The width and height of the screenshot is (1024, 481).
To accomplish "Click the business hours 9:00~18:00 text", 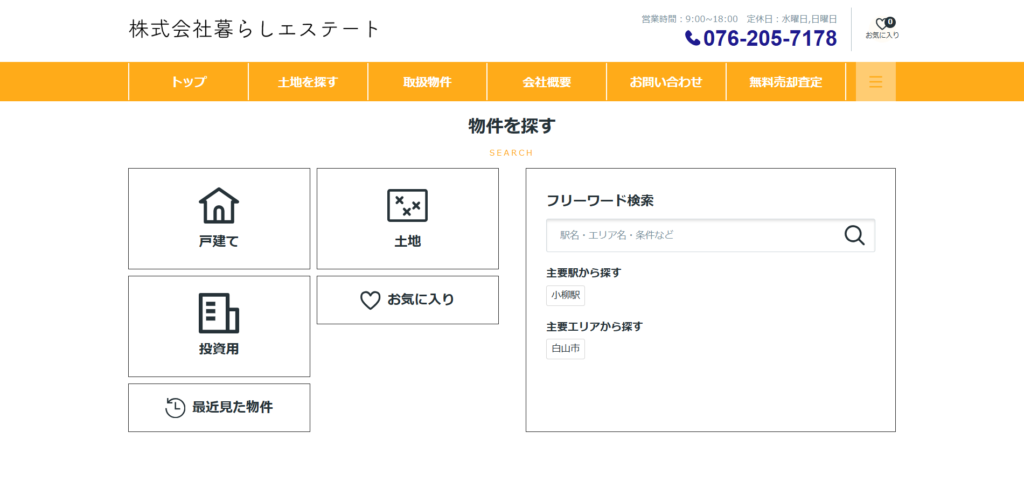I will click(x=690, y=19).
